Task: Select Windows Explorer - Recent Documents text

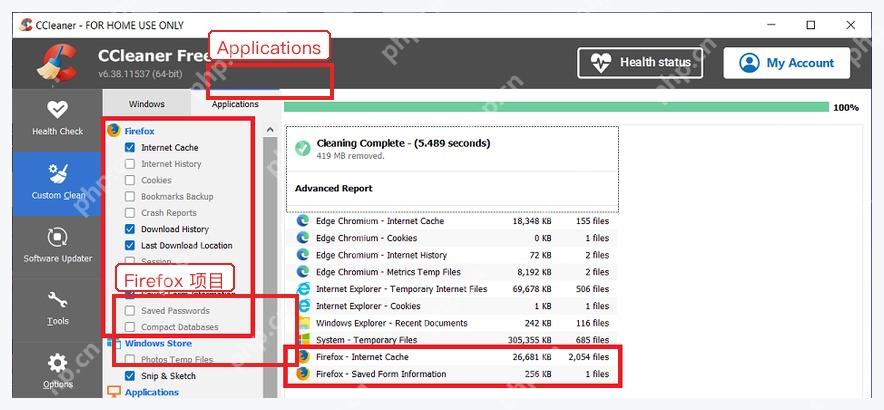Action: 391,323
